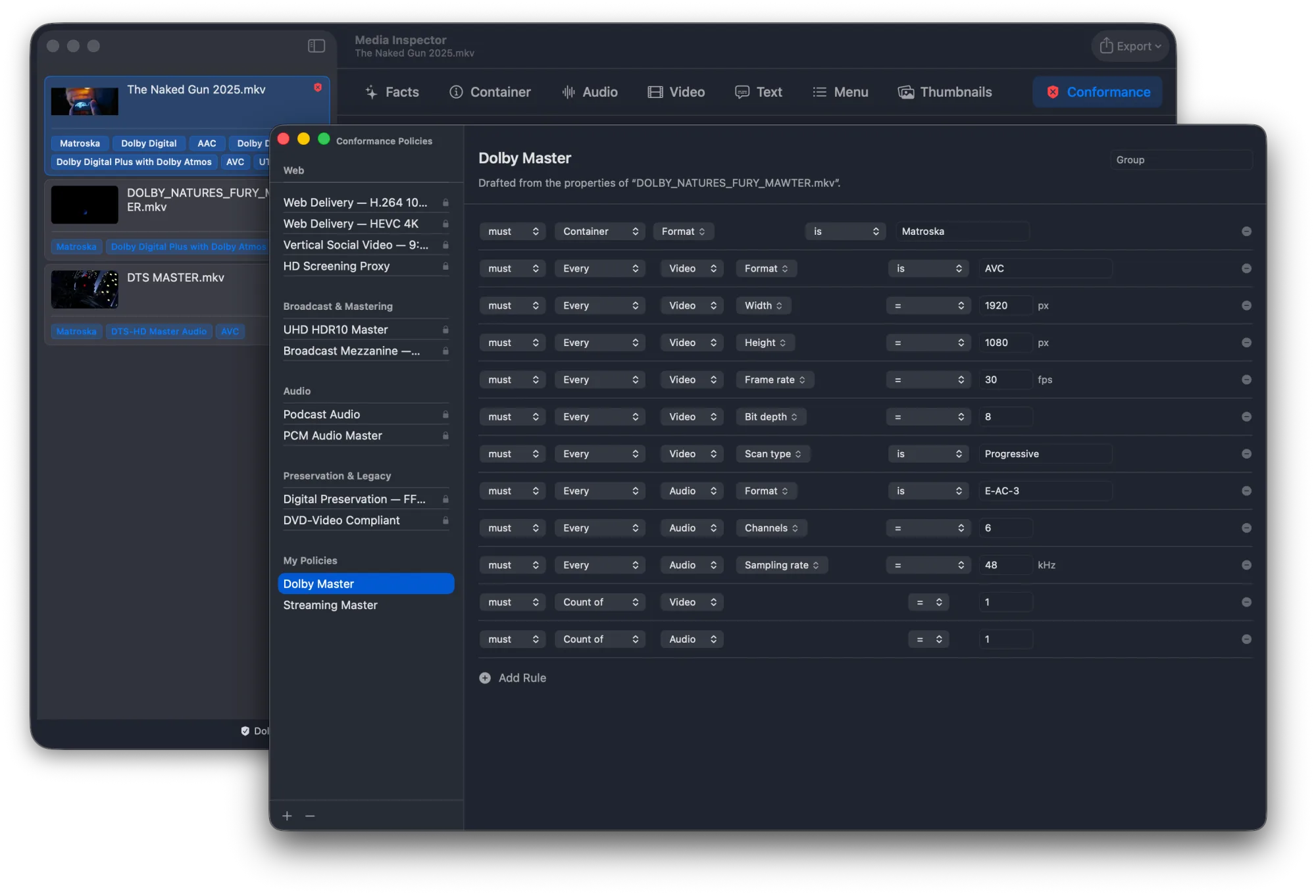
Task: Remove the Audio Channels rule
Action: click(x=1246, y=528)
